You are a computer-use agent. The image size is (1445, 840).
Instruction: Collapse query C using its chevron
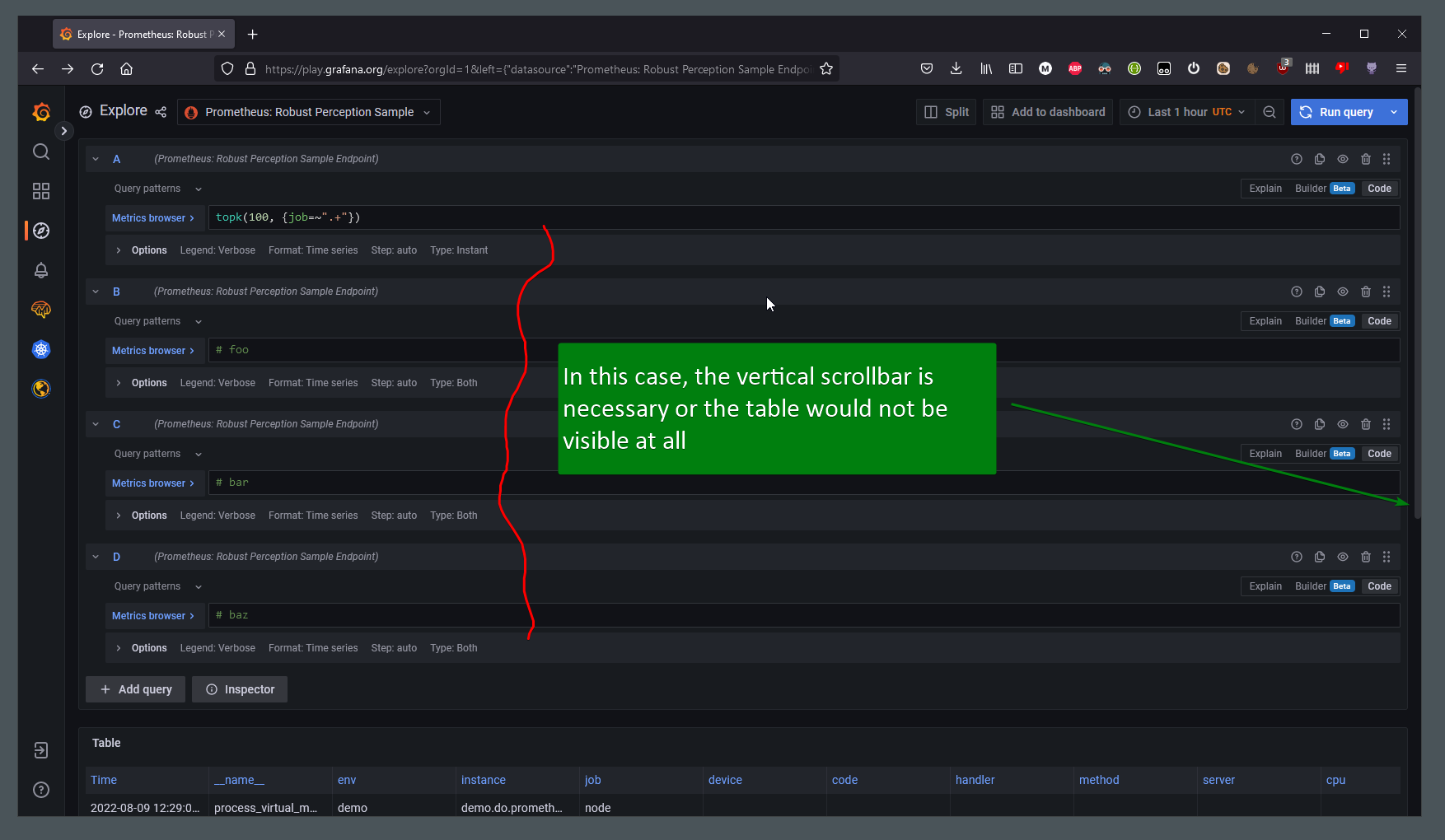pos(95,423)
